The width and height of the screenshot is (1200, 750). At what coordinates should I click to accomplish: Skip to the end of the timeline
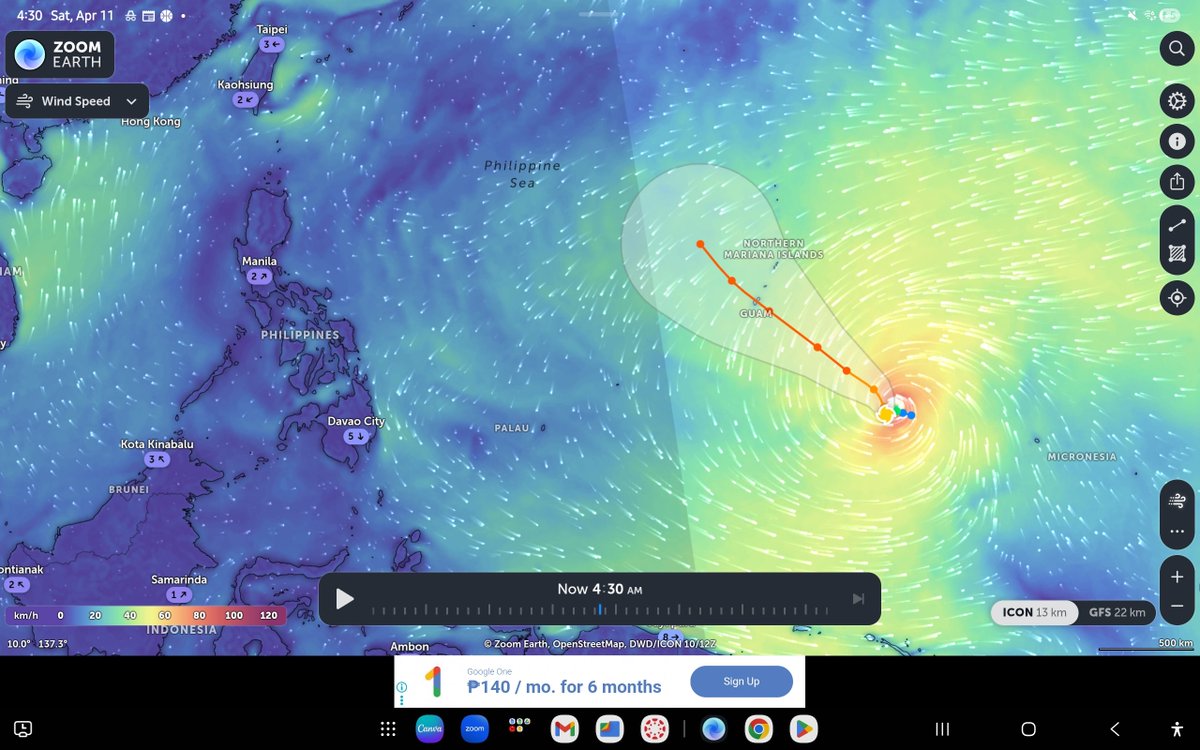tap(858, 599)
